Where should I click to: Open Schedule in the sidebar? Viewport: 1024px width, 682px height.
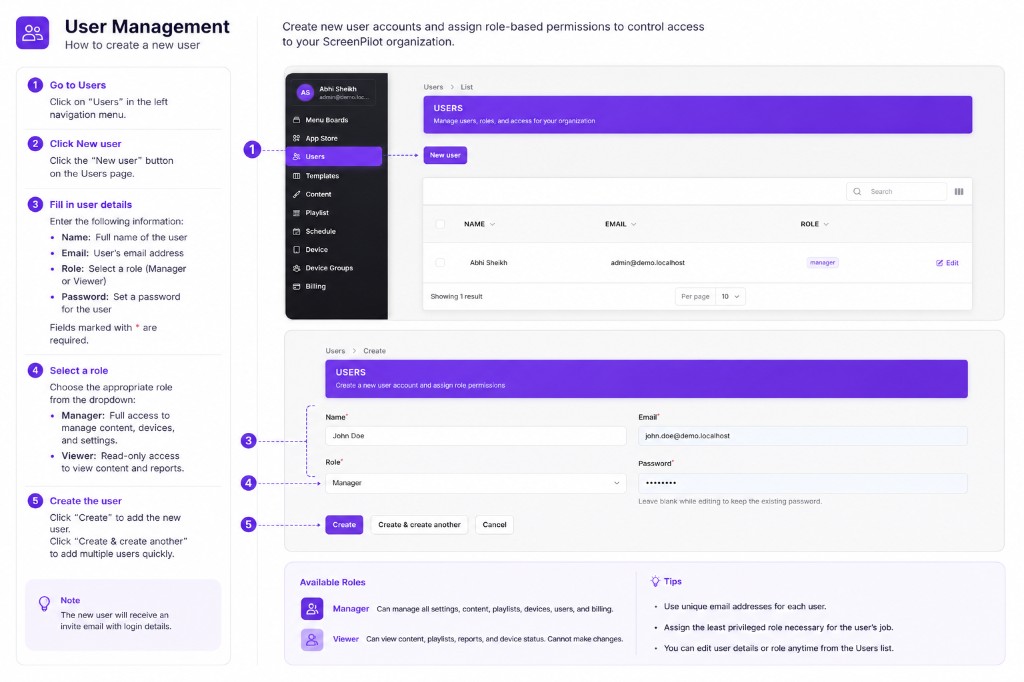[334, 231]
